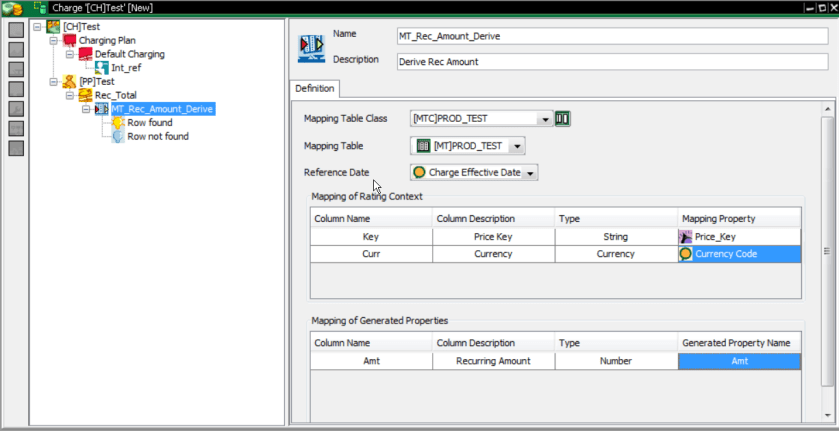Select the Rec_Total tree label
The height and width of the screenshot is (431, 839).
(116, 95)
